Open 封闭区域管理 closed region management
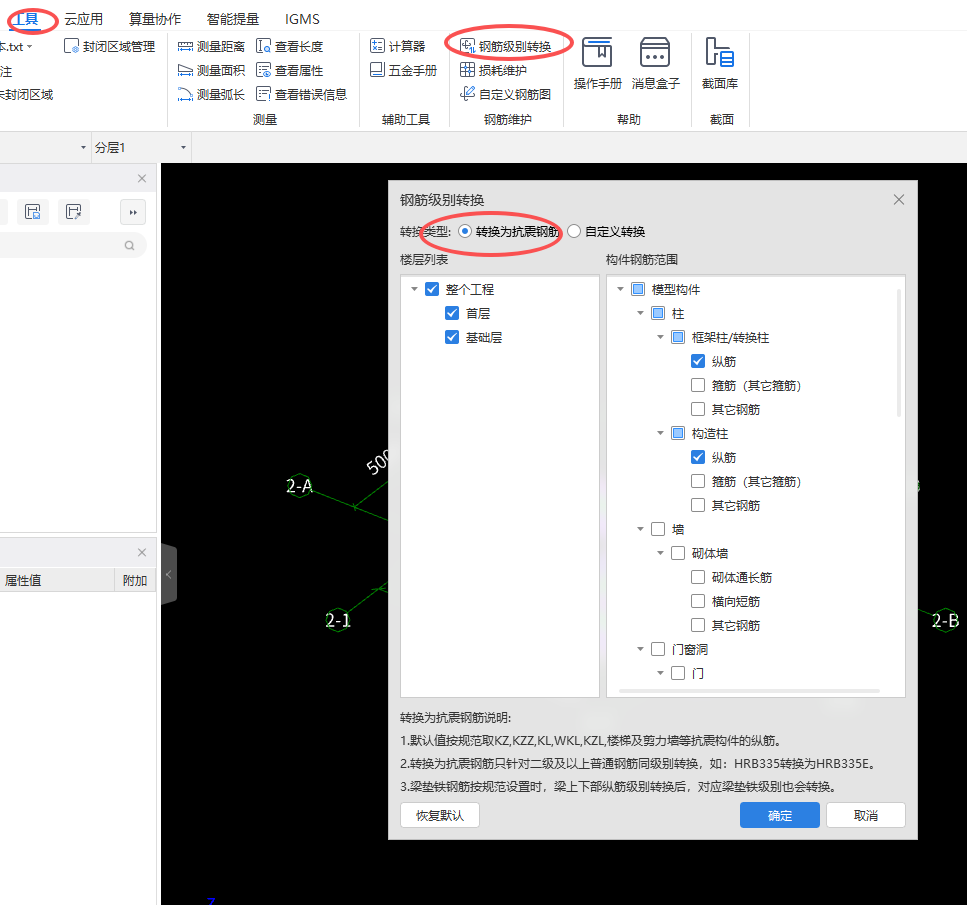The image size is (967, 905). pyautogui.click(x=110, y=46)
